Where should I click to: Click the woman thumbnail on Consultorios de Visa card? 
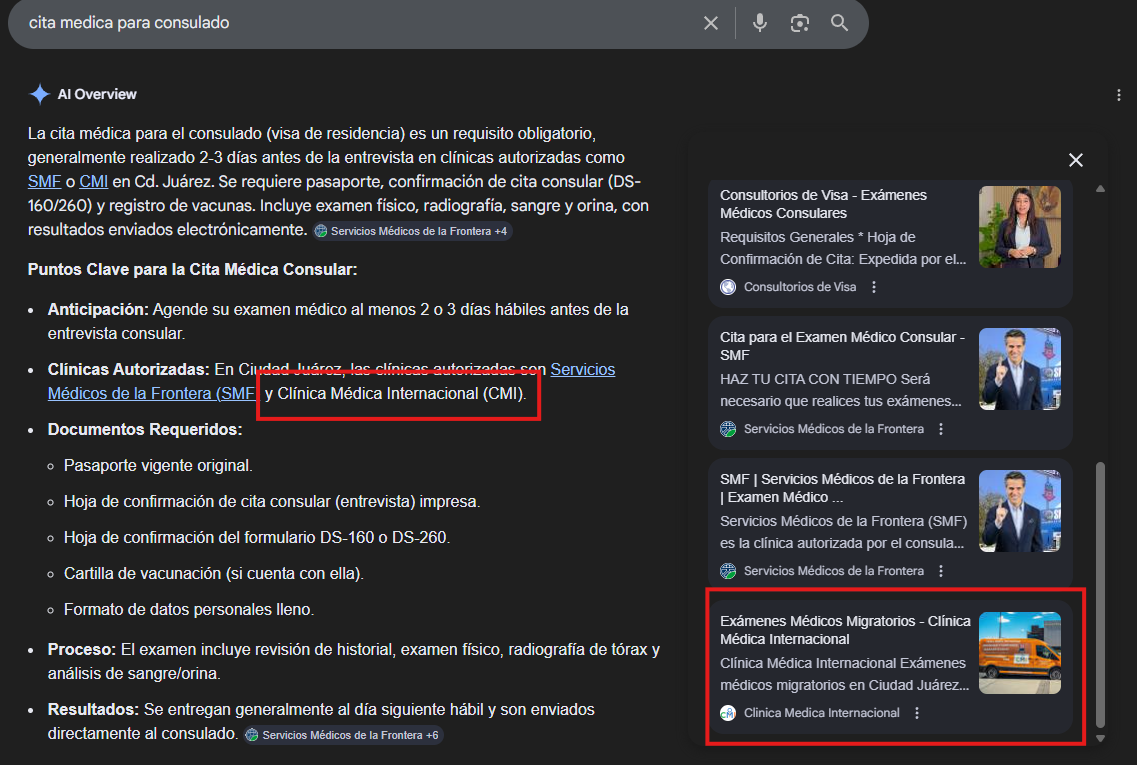(x=1020, y=227)
